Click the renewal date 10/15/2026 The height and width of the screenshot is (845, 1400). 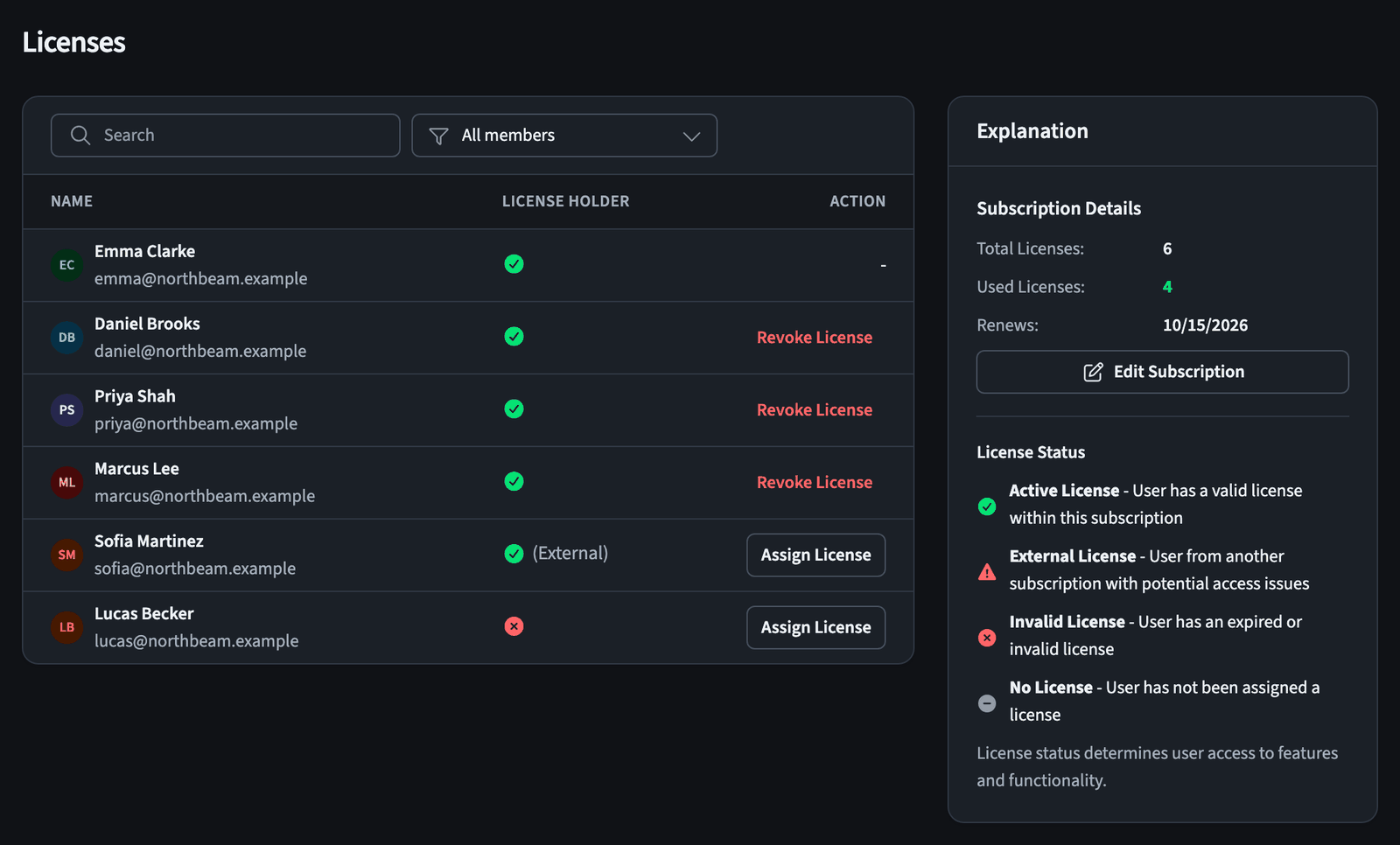1206,326
